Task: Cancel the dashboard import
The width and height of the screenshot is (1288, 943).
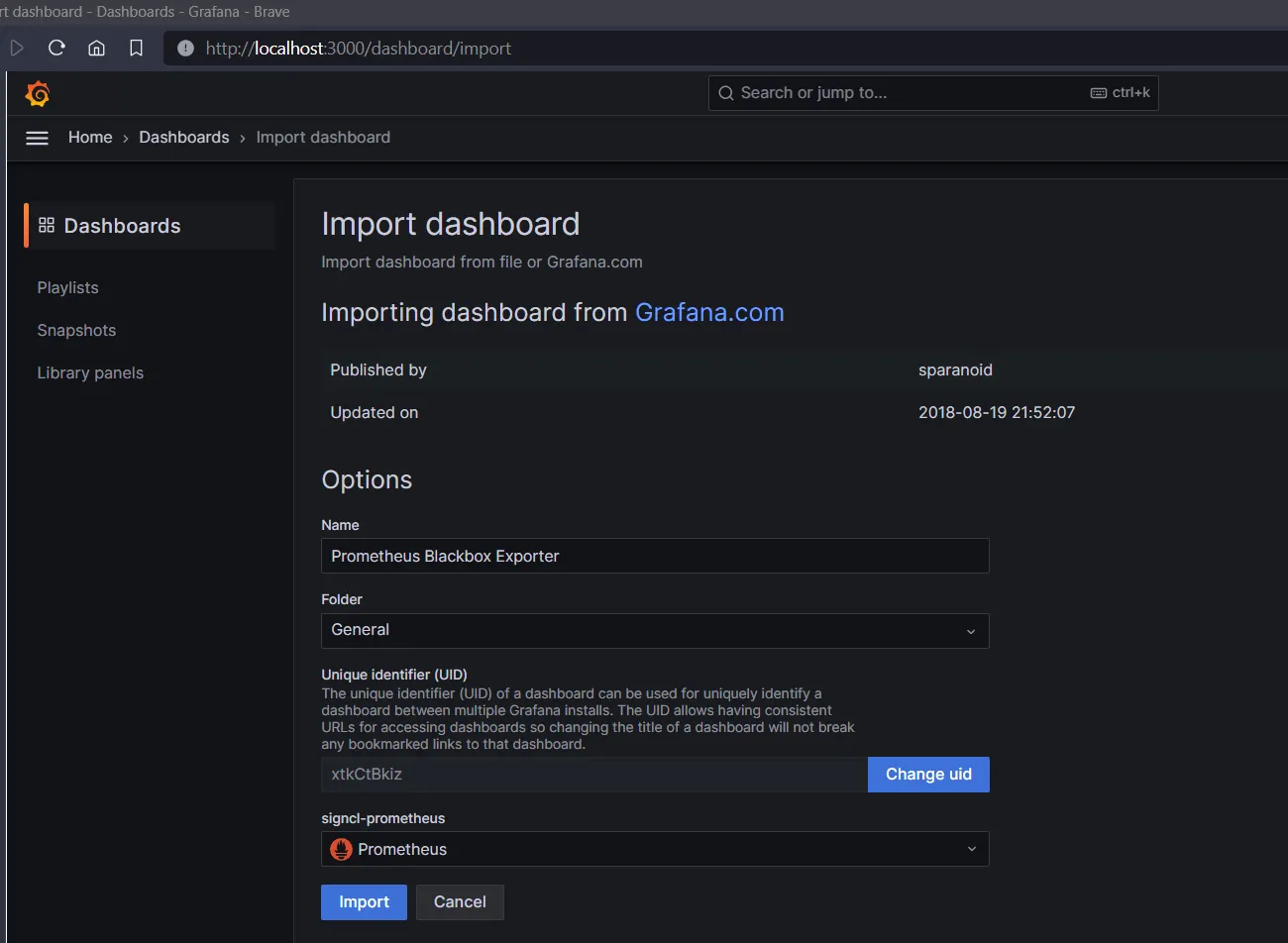Action: point(460,902)
